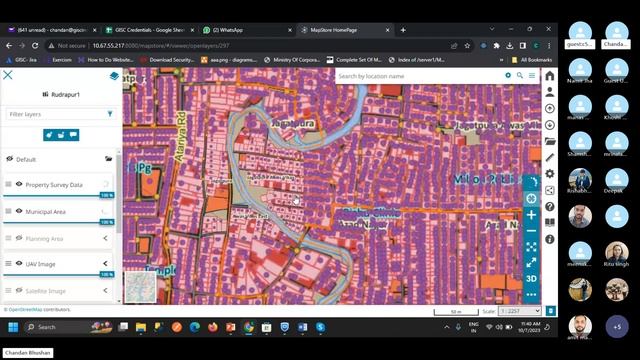The image size is (640, 360).
Task: Switch to the WhatsApp browser tab
Action: tap(247, 30)
